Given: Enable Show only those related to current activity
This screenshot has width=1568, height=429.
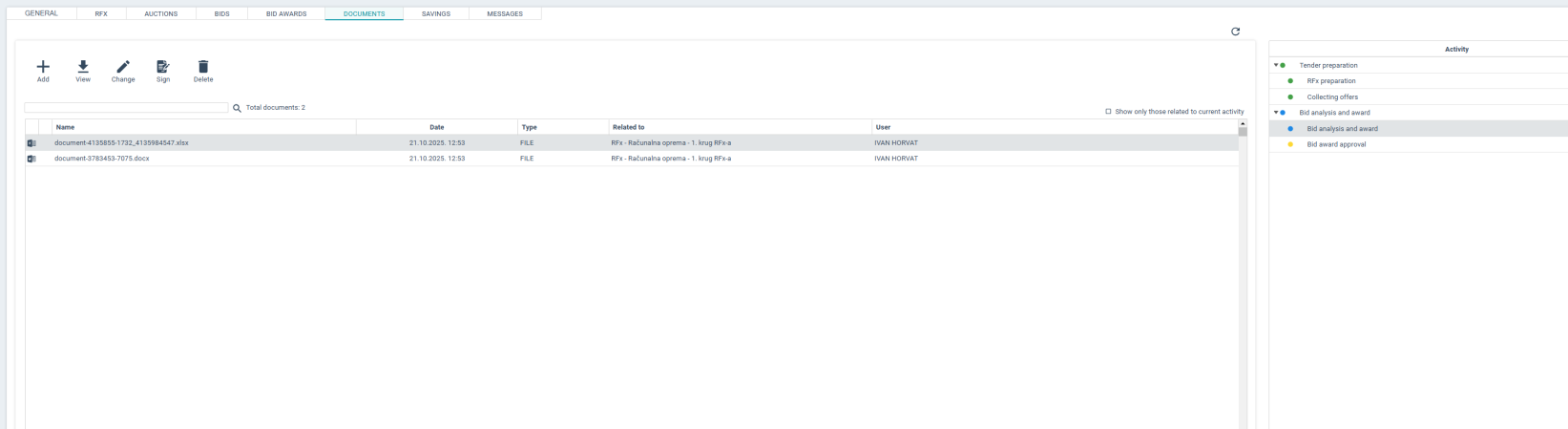Looking at the screenshot, I should tap(1108, 112).
